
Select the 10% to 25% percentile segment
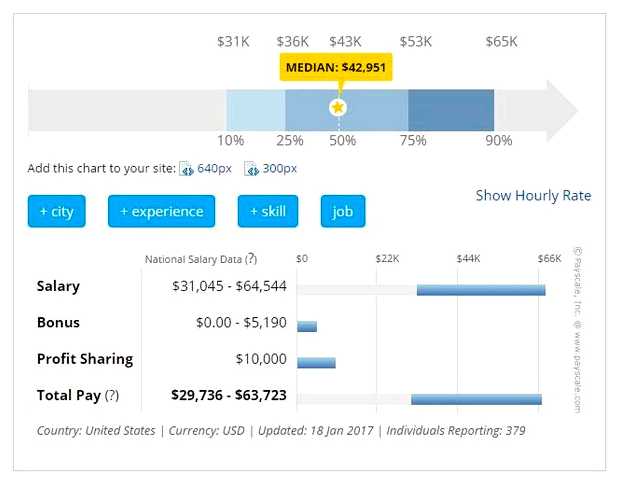pos(255,108)
